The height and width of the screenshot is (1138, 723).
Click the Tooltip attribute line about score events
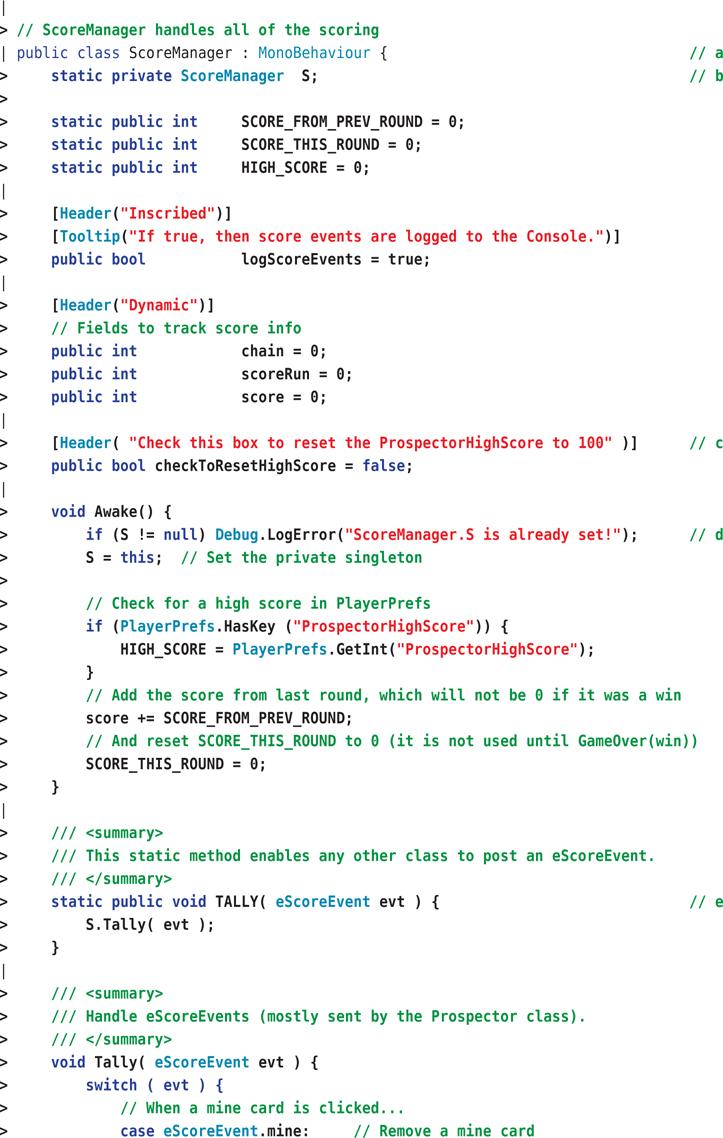336,237
